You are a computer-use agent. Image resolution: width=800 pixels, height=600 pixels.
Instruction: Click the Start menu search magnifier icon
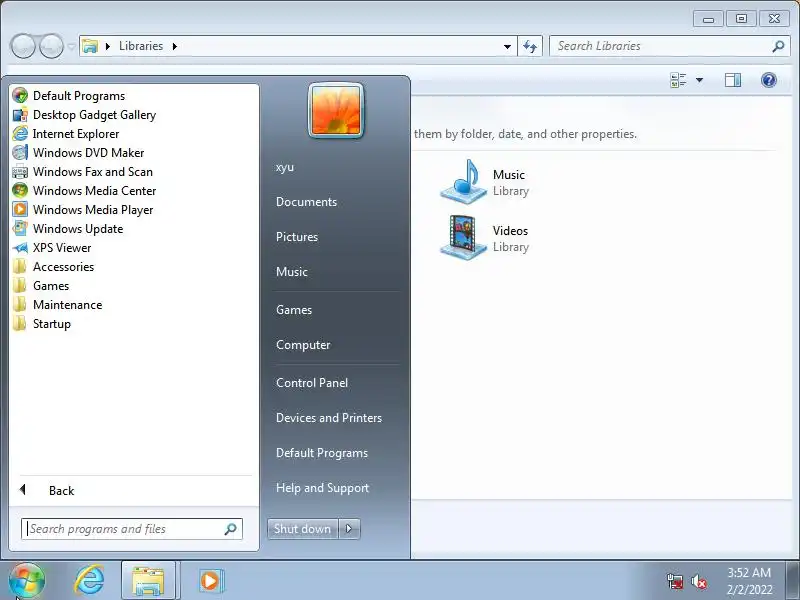(x=231, y=529)
